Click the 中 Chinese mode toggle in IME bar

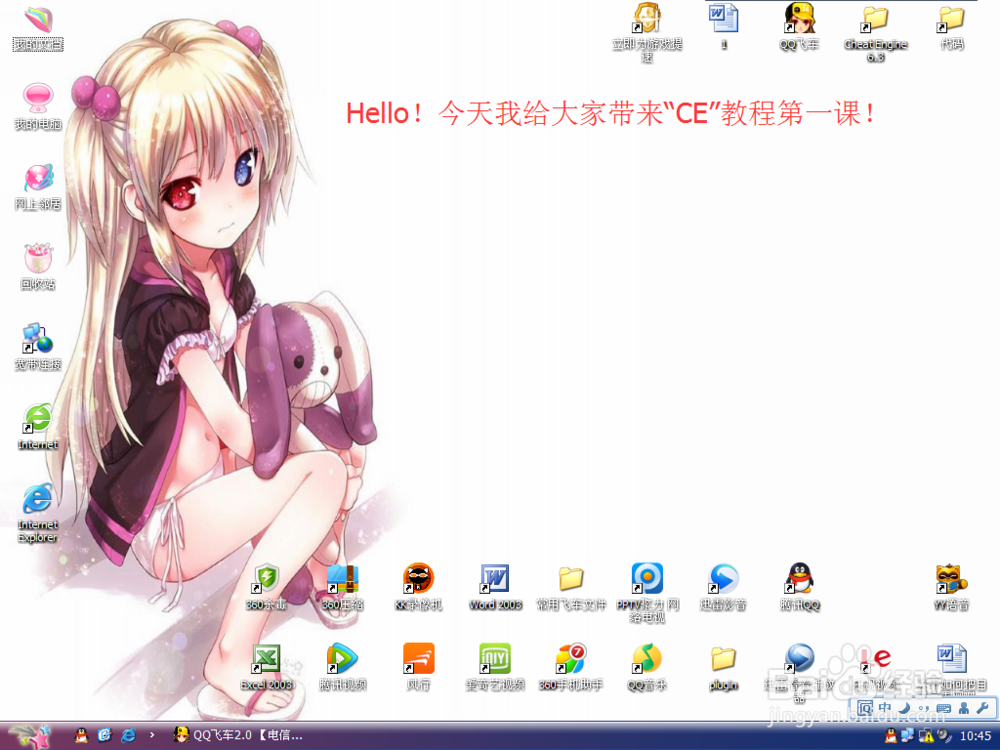[x=885, y=708]
